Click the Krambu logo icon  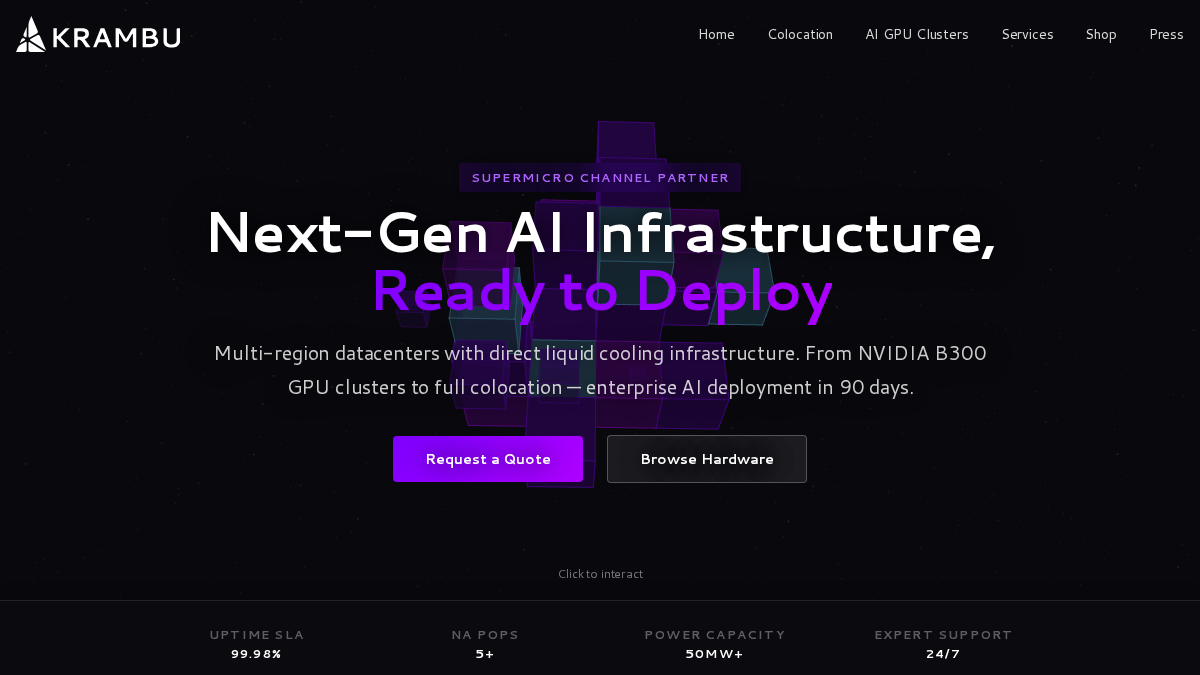(x=31, y=35)
